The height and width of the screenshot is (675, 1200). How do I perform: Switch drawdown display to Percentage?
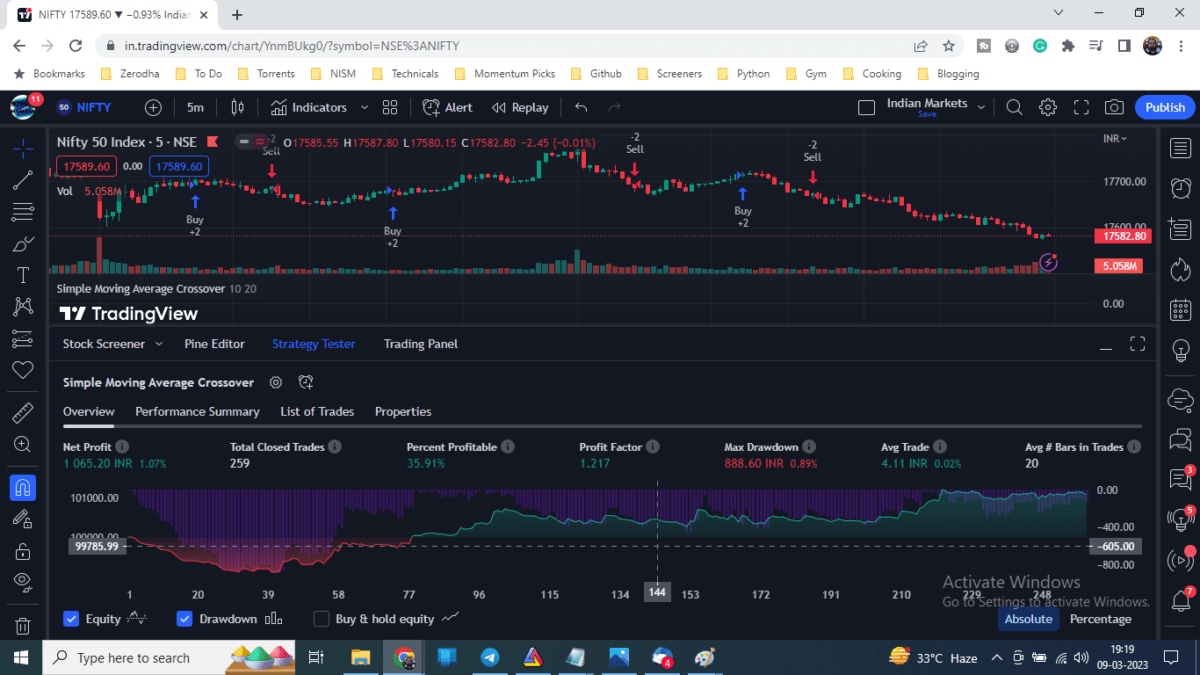(x=1100, y=619)
